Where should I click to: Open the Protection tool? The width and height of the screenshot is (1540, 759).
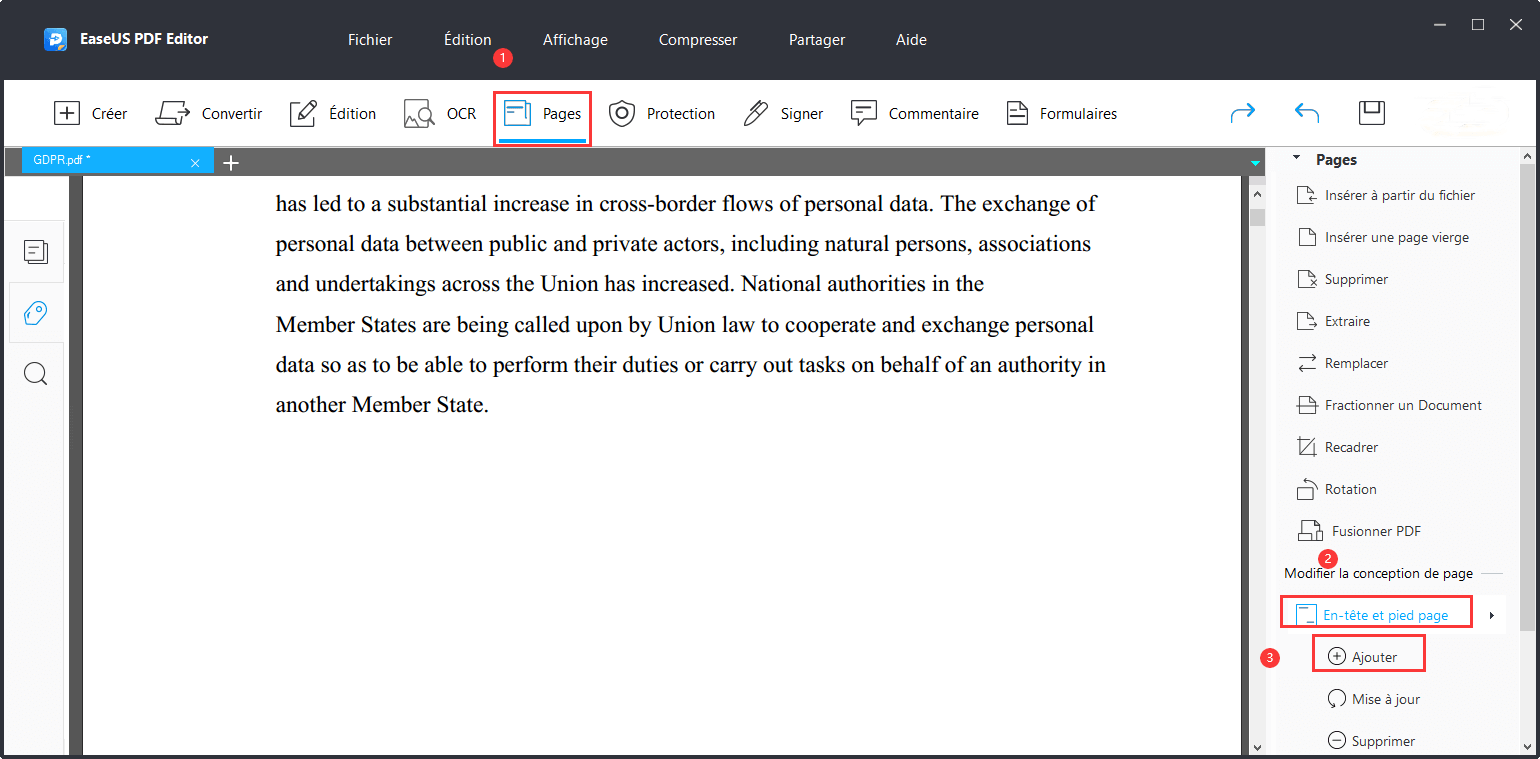pos(662,113)
